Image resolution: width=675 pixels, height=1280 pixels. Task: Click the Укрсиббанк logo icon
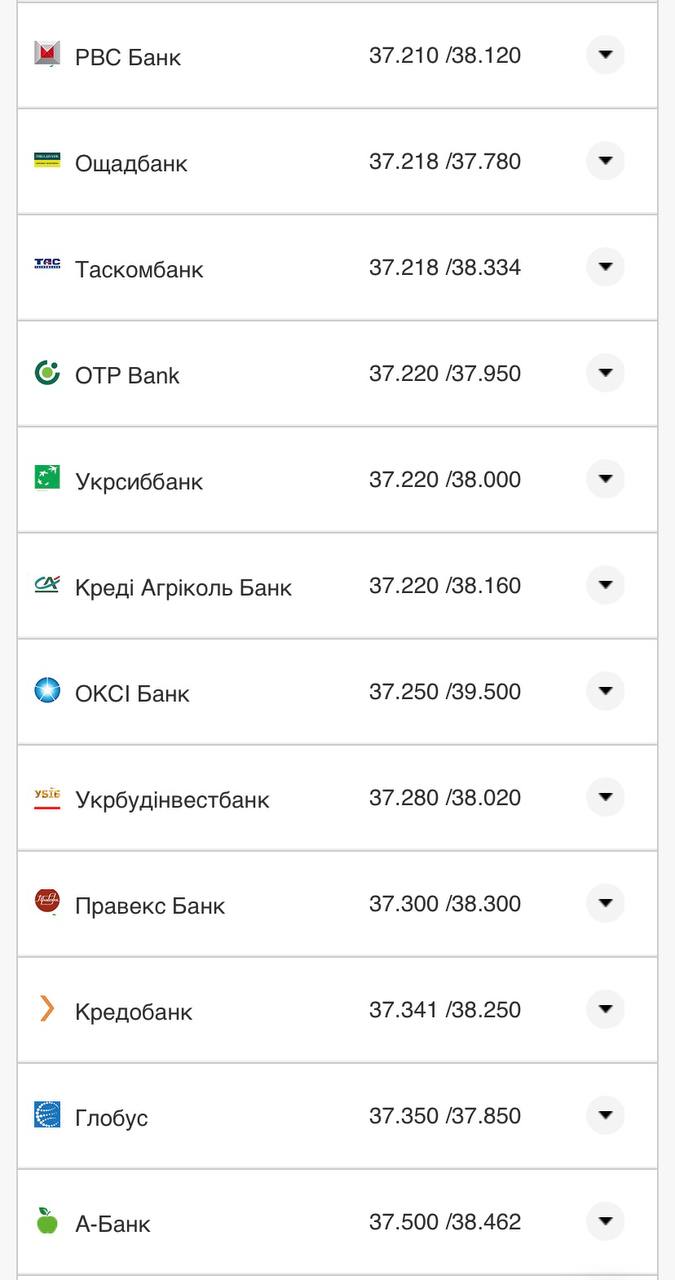tap(47, 479)
